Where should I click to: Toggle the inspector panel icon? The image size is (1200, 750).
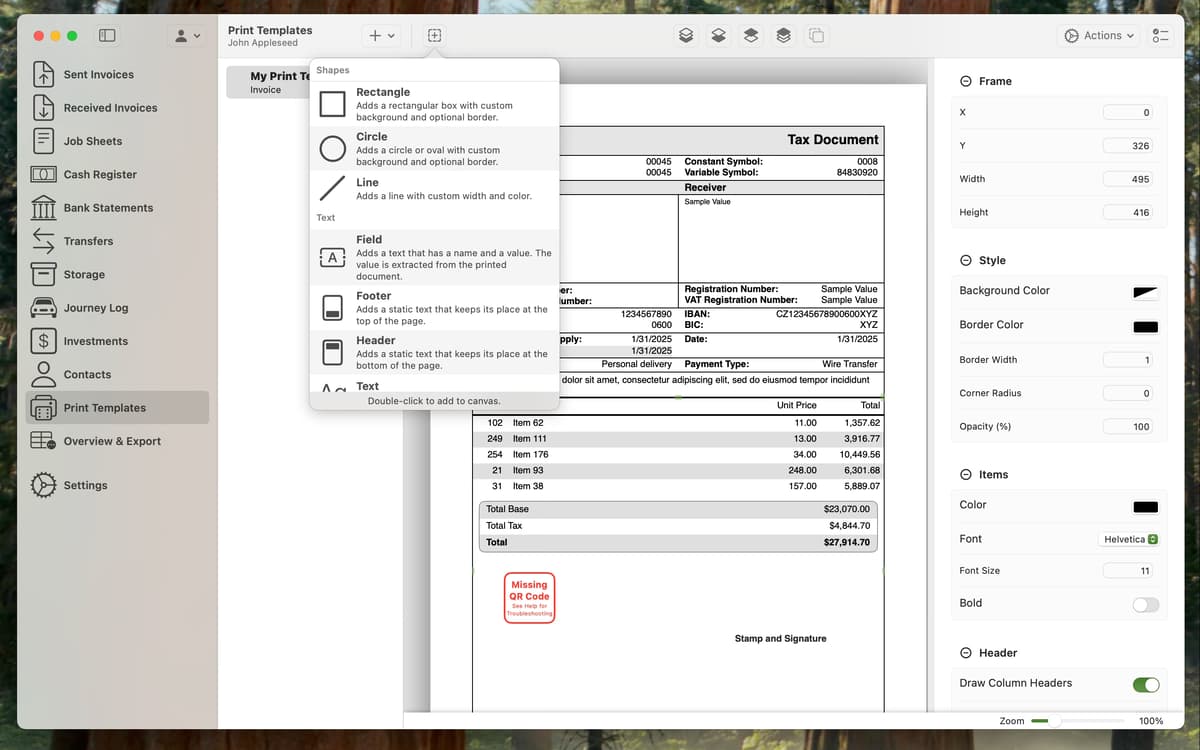[x=1160, y=36]
